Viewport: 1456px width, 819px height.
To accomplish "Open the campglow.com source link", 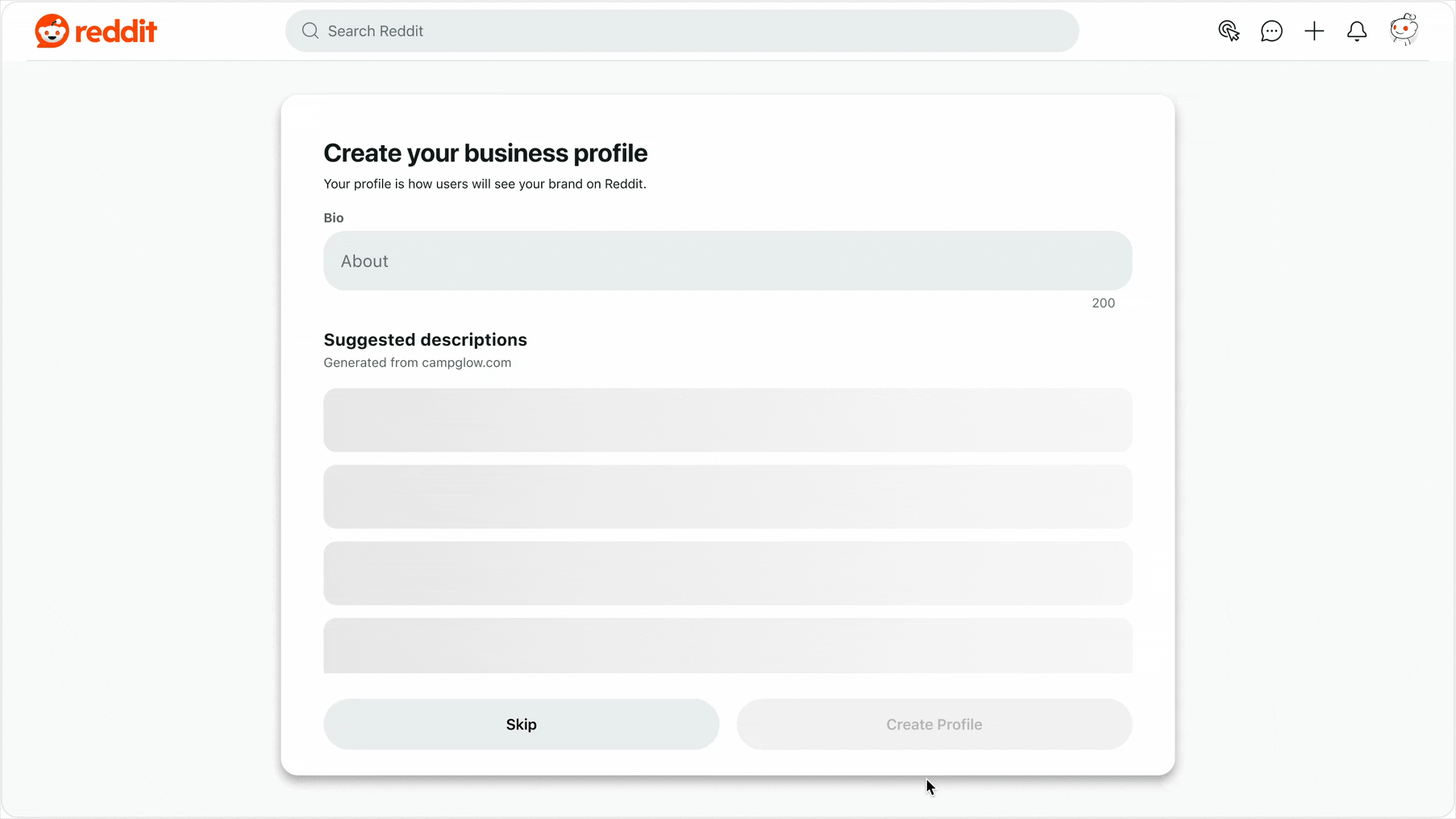I will [468, 363].
